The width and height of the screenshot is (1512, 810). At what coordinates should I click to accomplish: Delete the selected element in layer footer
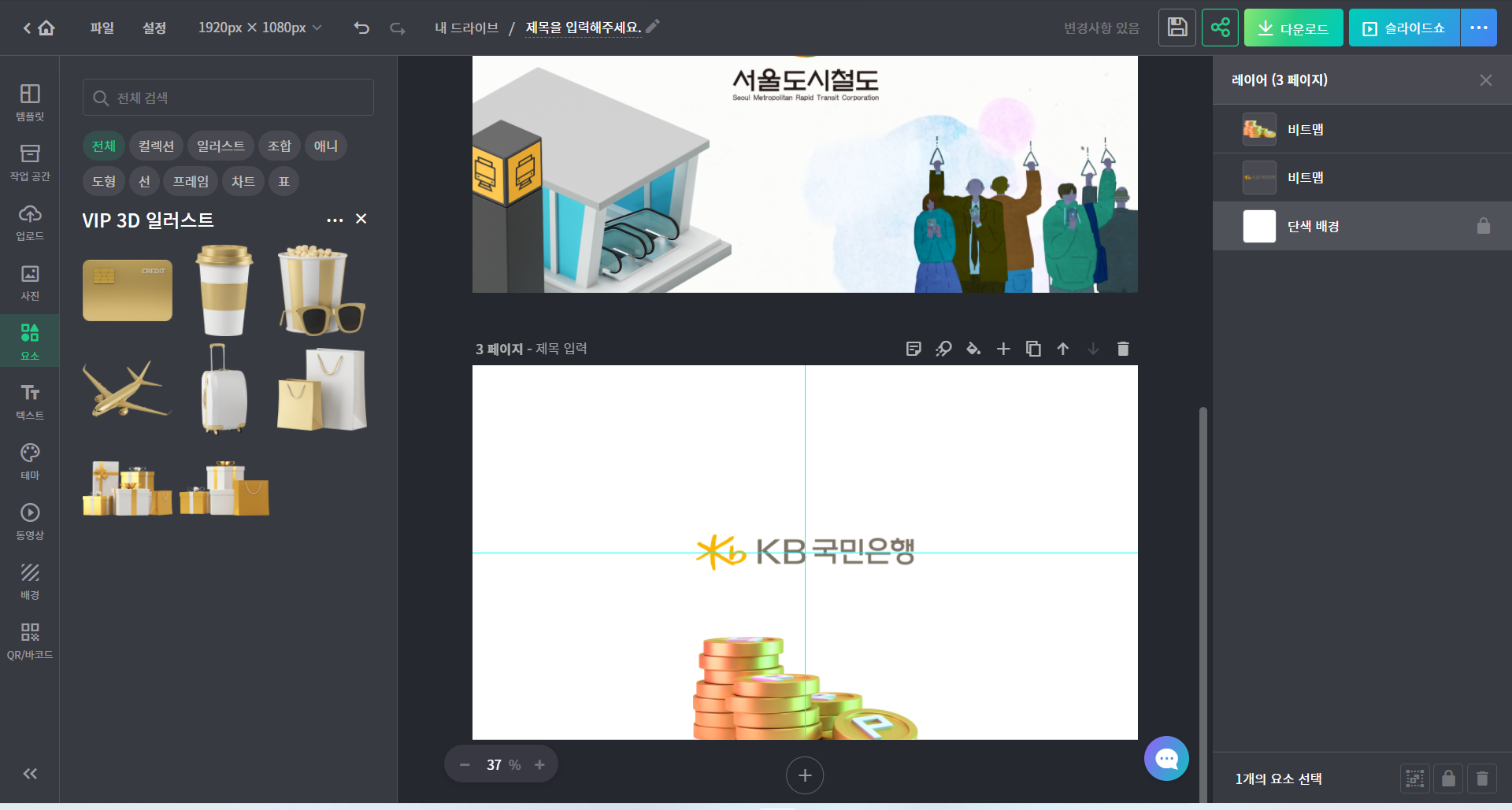point(1482,779)
